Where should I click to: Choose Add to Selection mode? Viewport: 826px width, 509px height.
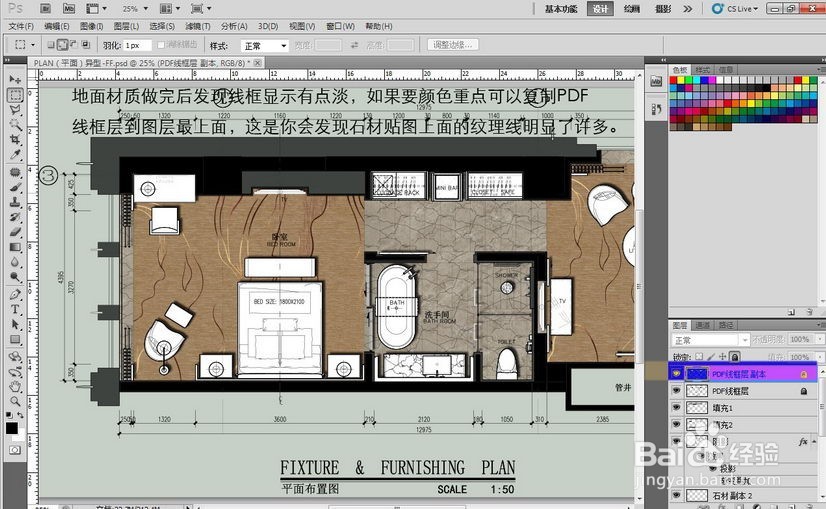tap(62, 45)
